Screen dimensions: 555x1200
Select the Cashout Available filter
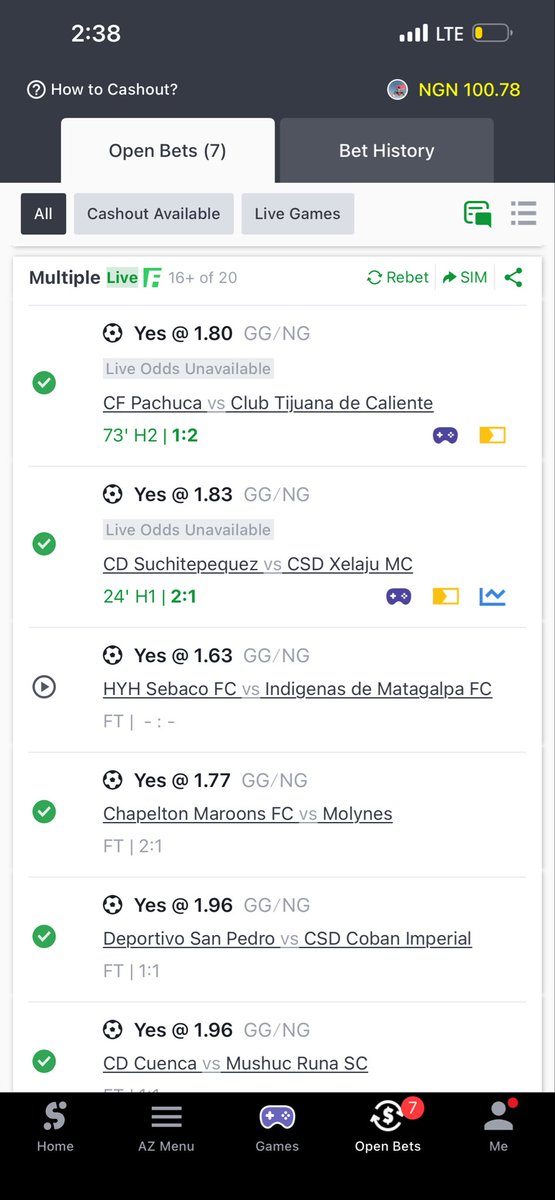pos(153,213)
